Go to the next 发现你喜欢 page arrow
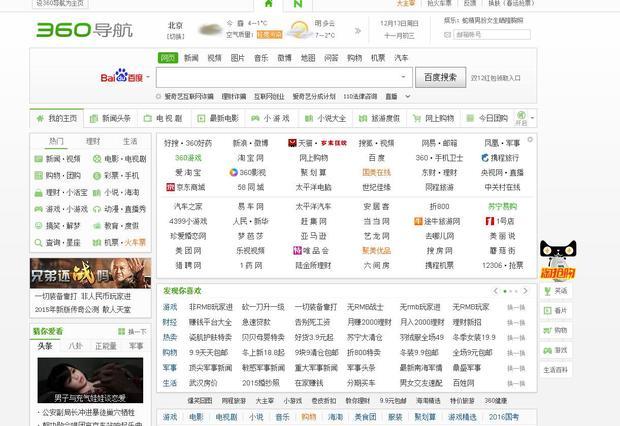Screen dimensions: 620x426 click(525, 291)
